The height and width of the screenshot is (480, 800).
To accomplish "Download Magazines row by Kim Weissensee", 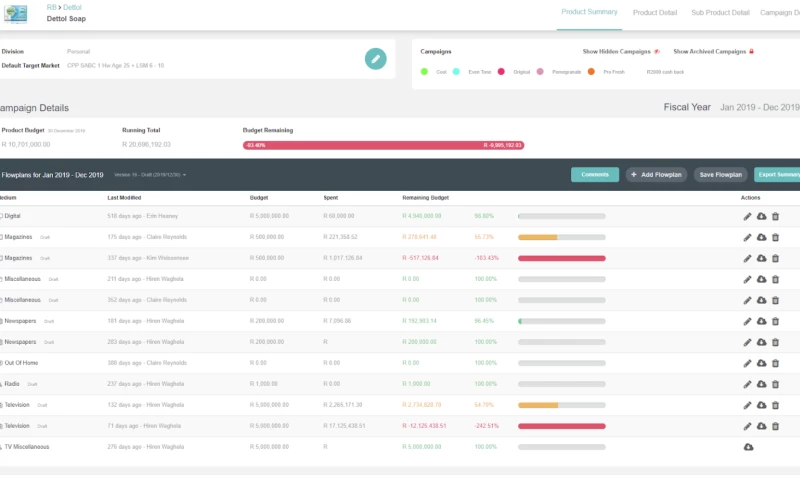I will [761, 258].
